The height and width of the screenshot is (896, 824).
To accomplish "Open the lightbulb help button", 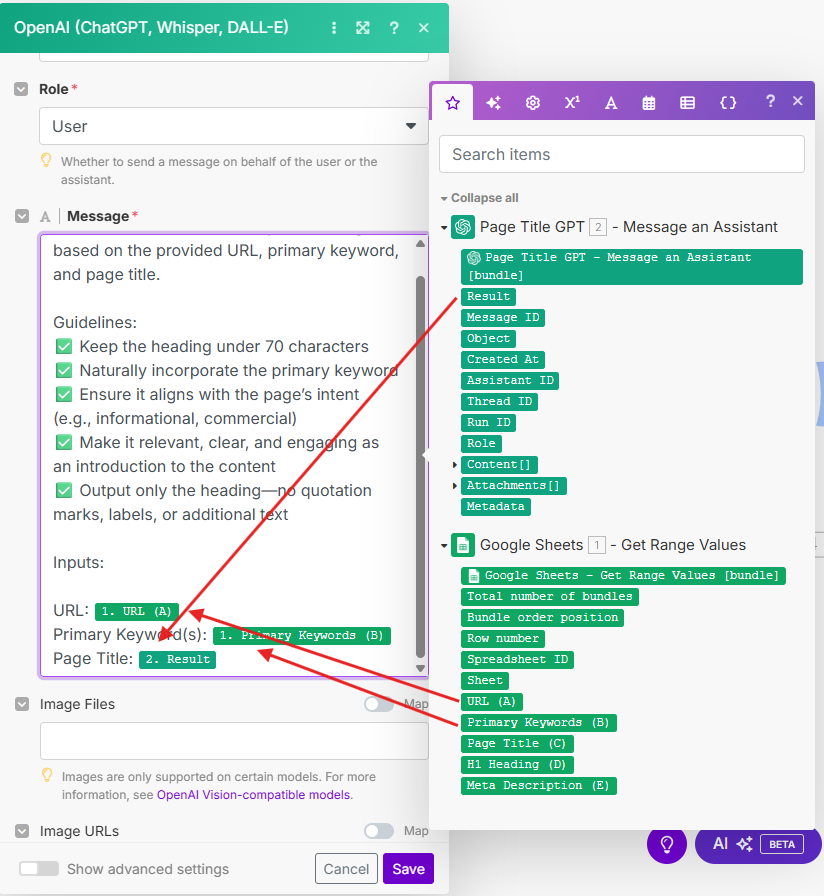I will tap(667, 844).
